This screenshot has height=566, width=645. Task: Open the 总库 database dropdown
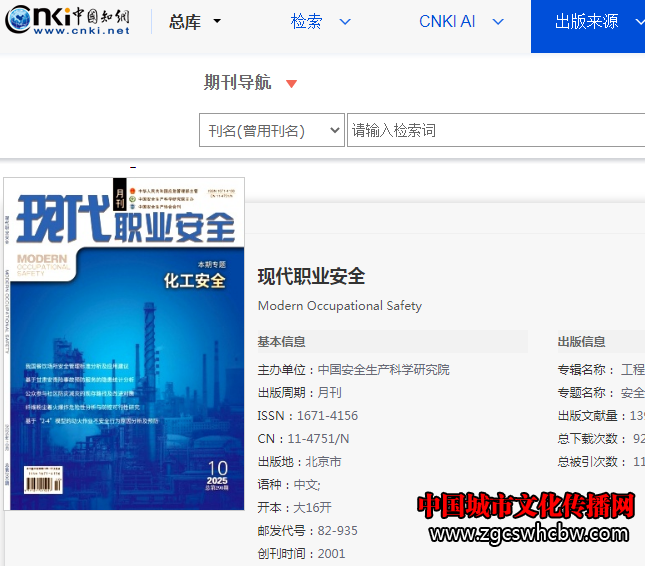[194, 22]
